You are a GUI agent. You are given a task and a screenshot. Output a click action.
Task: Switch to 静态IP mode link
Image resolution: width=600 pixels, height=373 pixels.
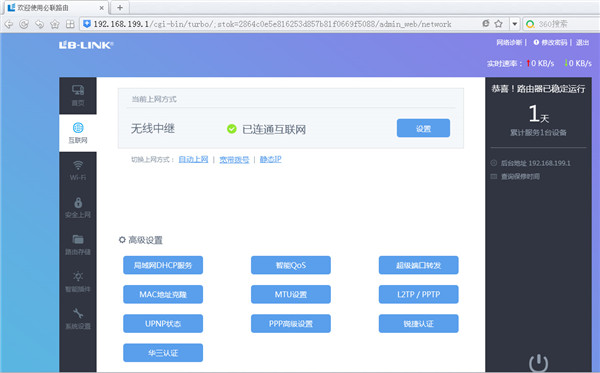click(x=271, y=159)
